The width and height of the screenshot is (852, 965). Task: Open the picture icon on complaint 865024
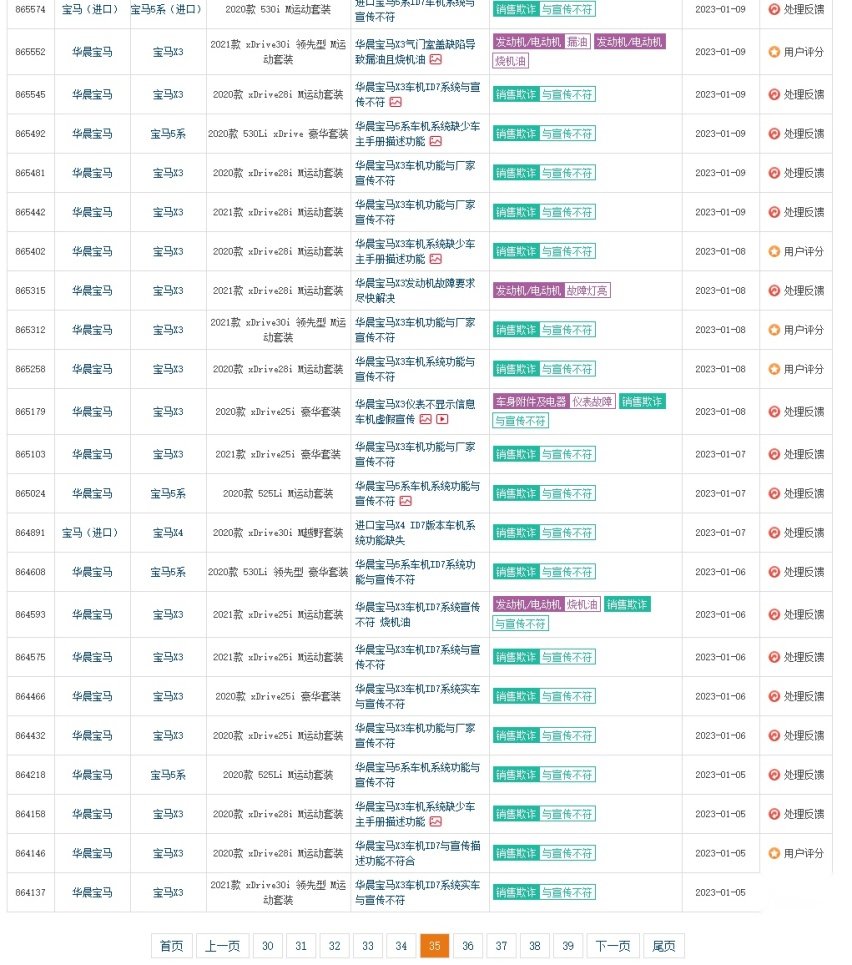(405, 502)
